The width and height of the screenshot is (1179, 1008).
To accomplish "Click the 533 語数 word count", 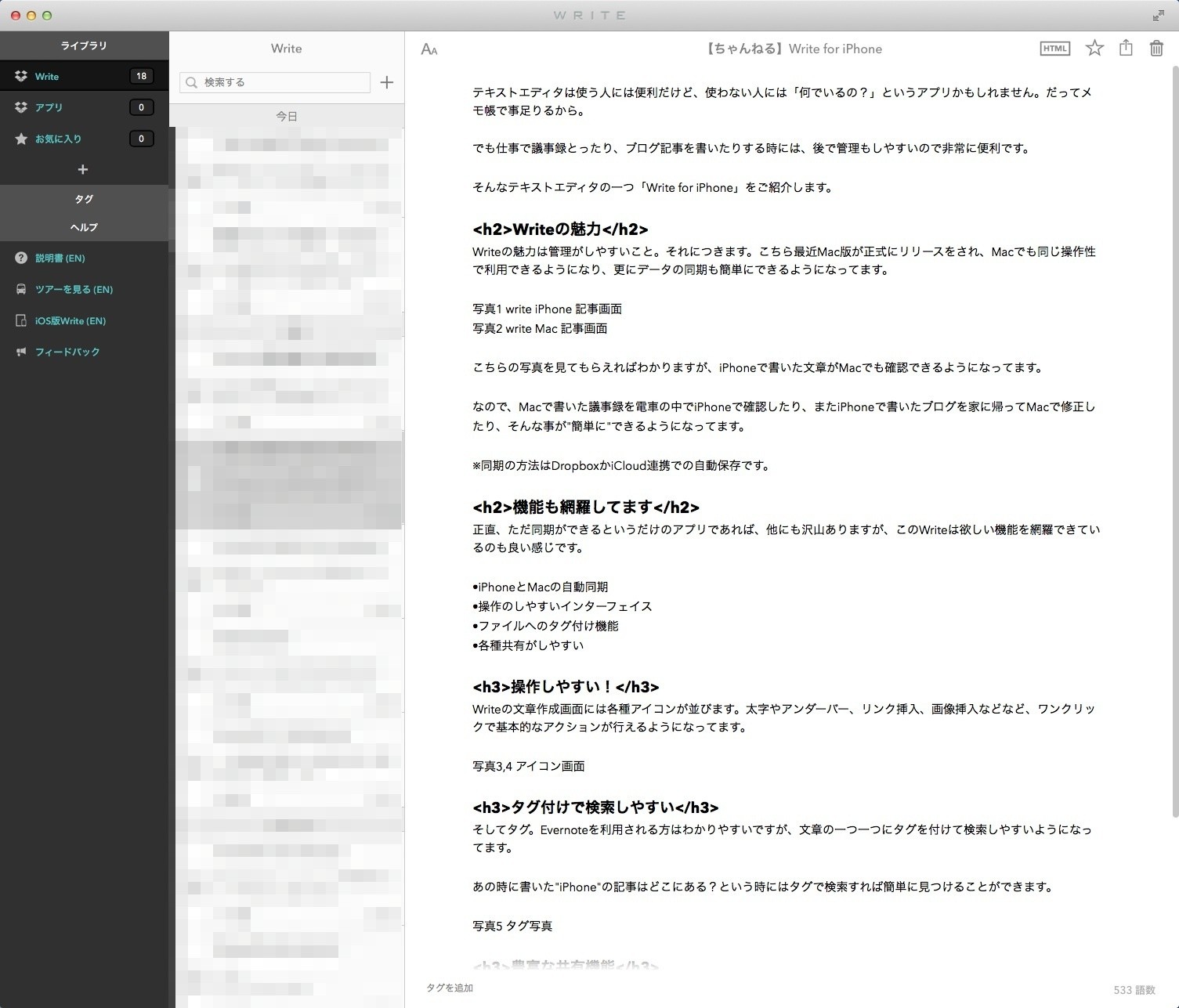I will [x=1134, y=990].
